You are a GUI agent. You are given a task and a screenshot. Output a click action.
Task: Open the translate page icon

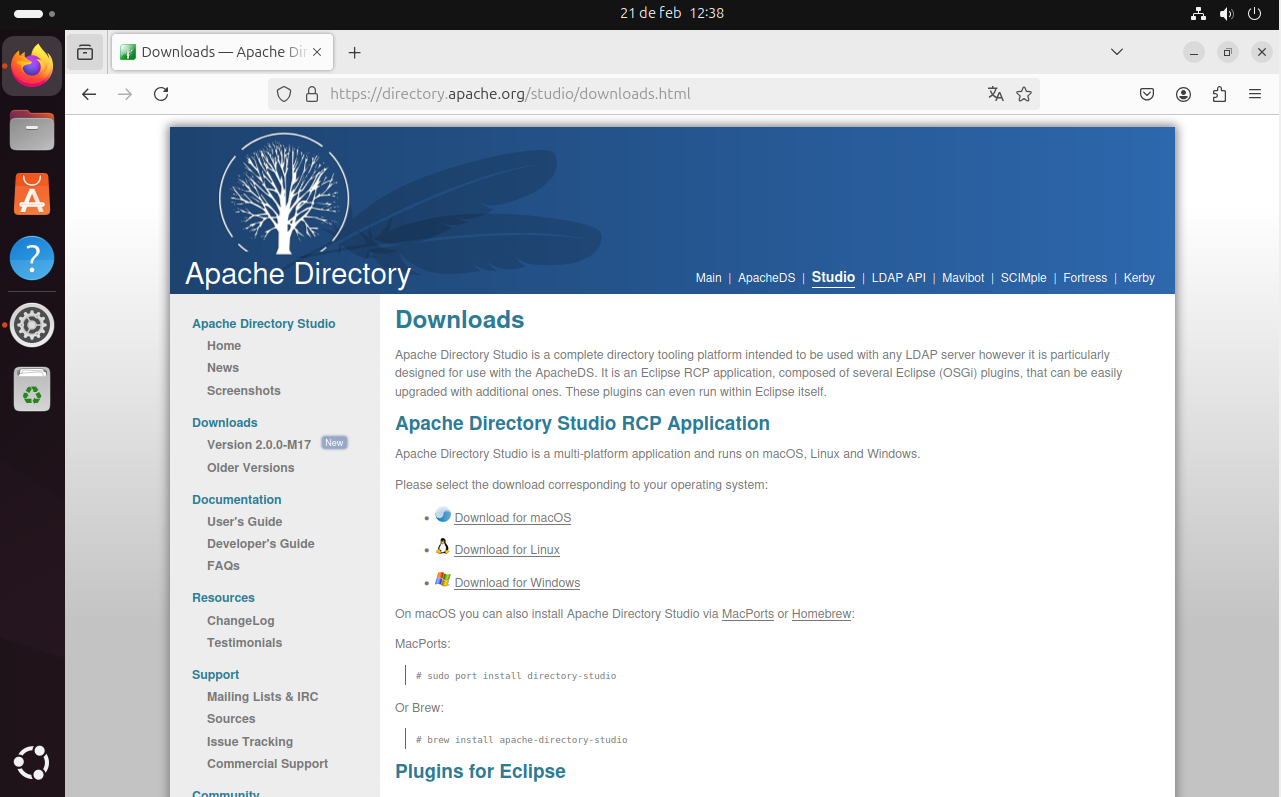995,94
